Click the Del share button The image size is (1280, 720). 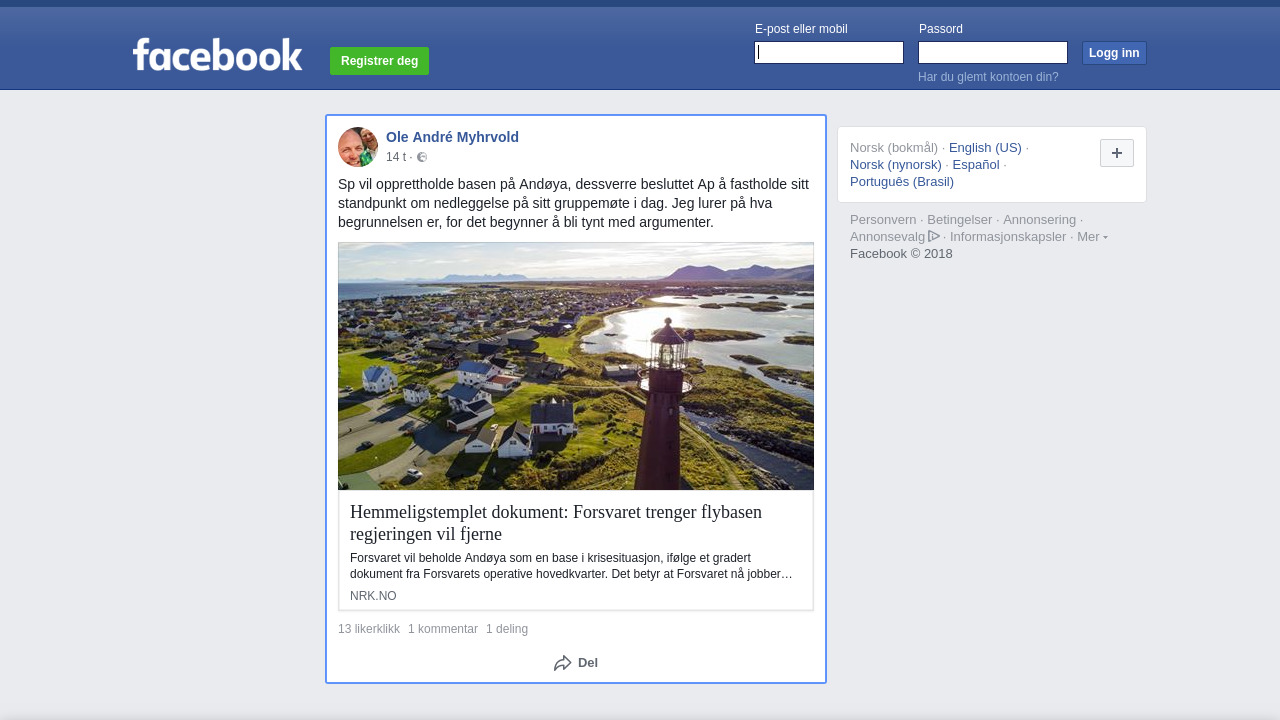(x=576, y=663)
